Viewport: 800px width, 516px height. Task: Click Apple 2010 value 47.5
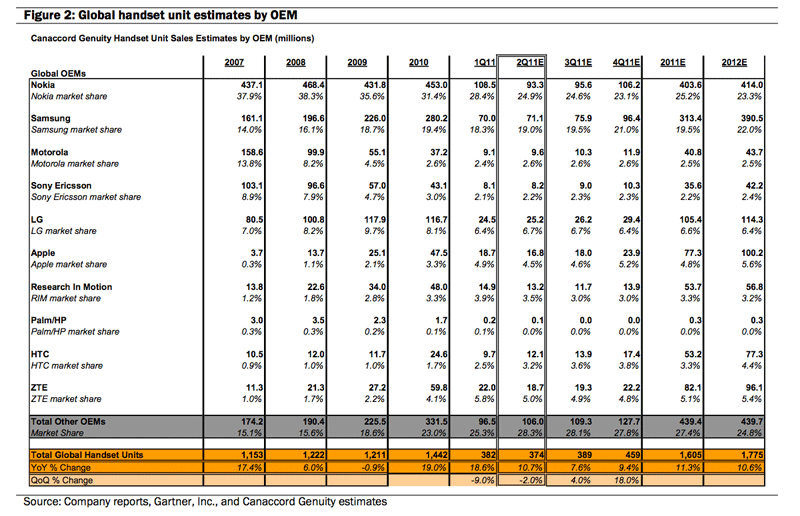[x=439, y=253]
